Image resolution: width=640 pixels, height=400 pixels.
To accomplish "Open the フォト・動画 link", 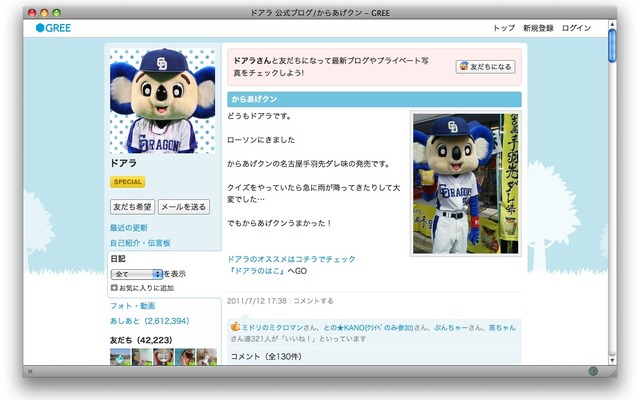I will pyautogui.click(x=133, y=306).
